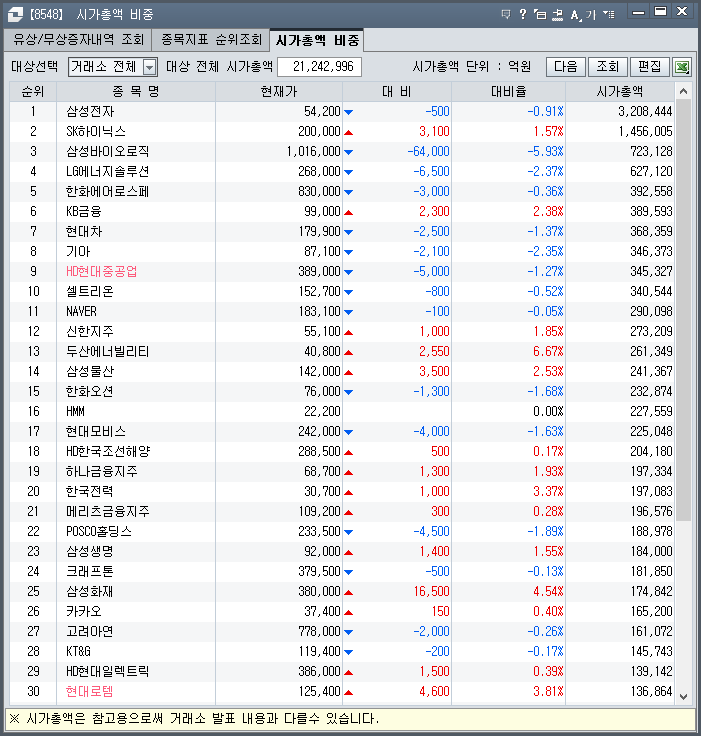701x736 pixels.
Task: Select the 삼성전자 row name
Action: [x=90, y=112]
